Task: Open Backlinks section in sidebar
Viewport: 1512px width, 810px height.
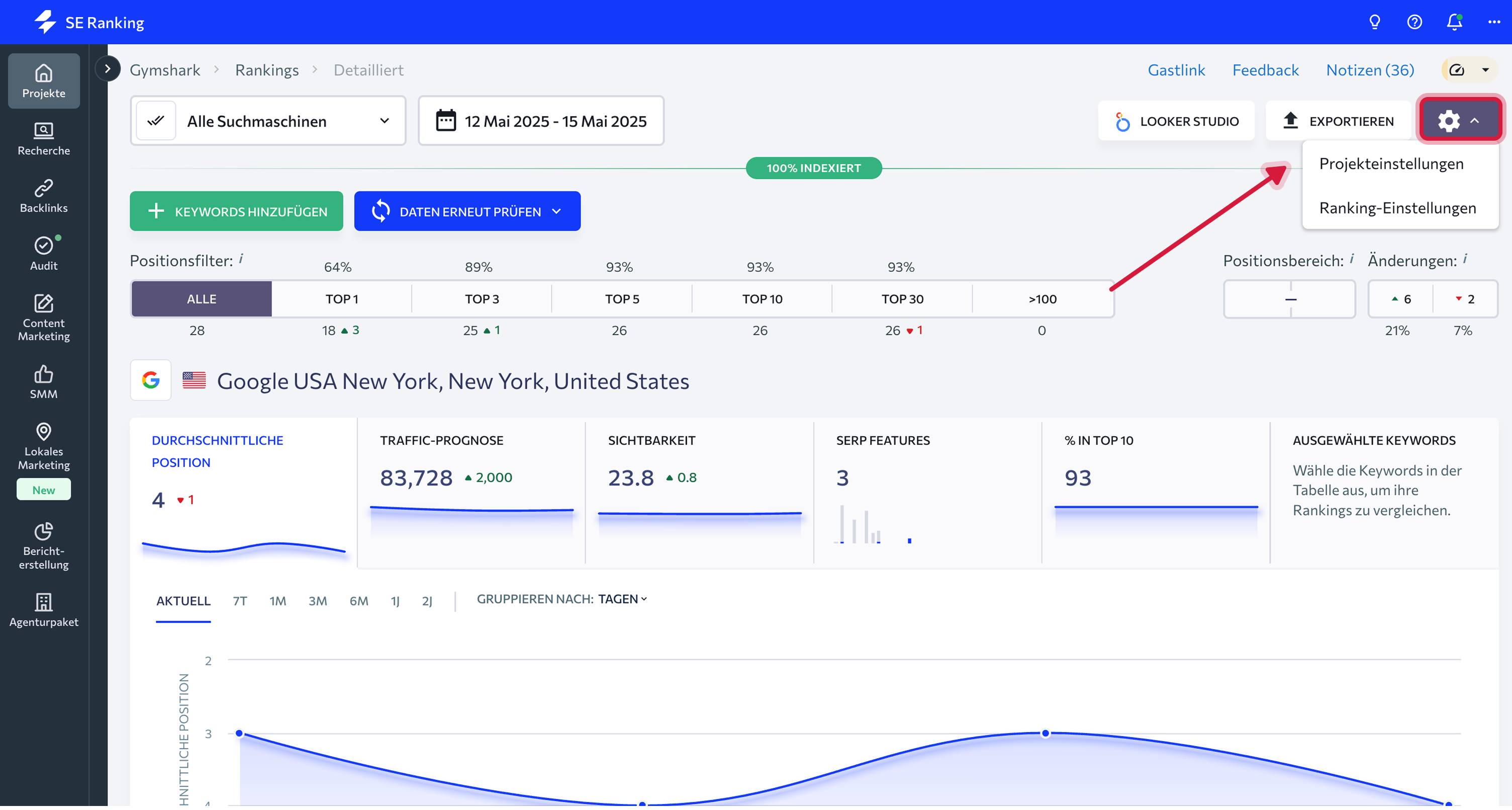Action: [x=43, y=196]
